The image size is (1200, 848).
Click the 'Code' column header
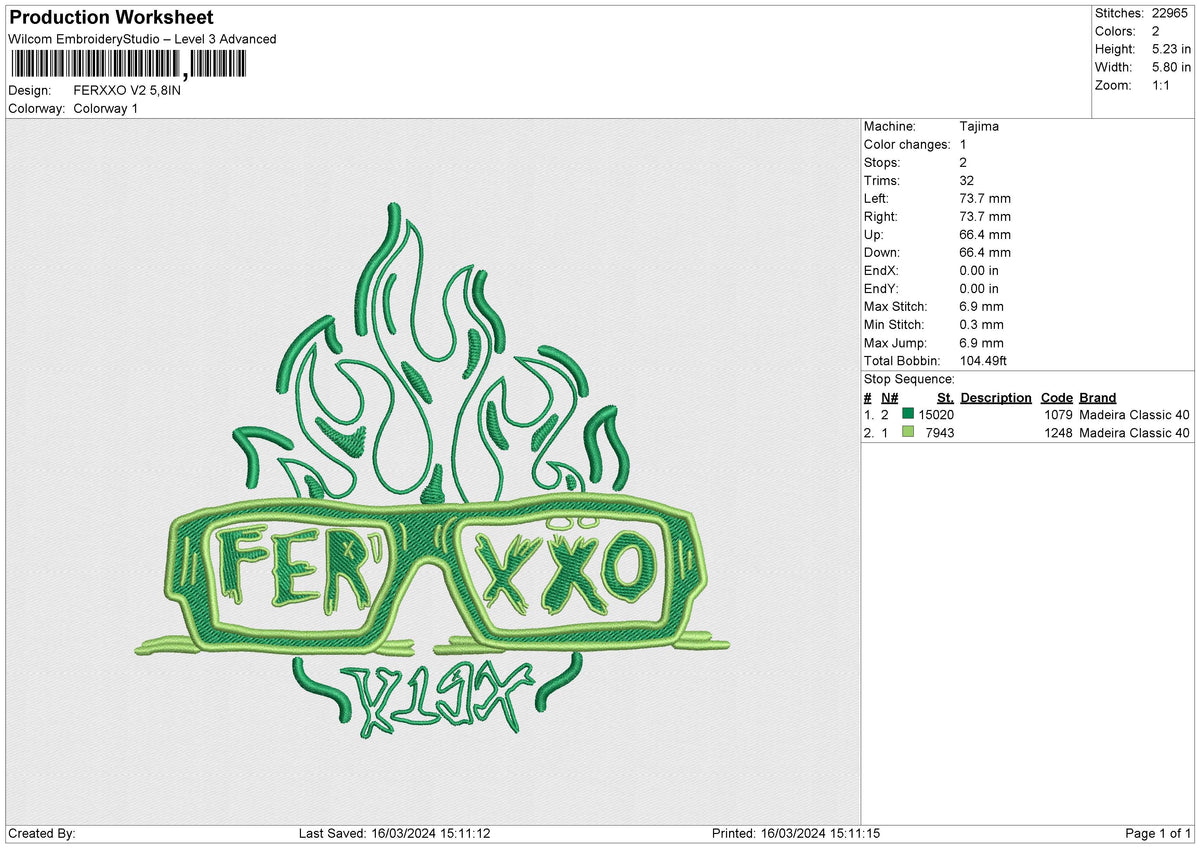click(x=1056, y=397)
